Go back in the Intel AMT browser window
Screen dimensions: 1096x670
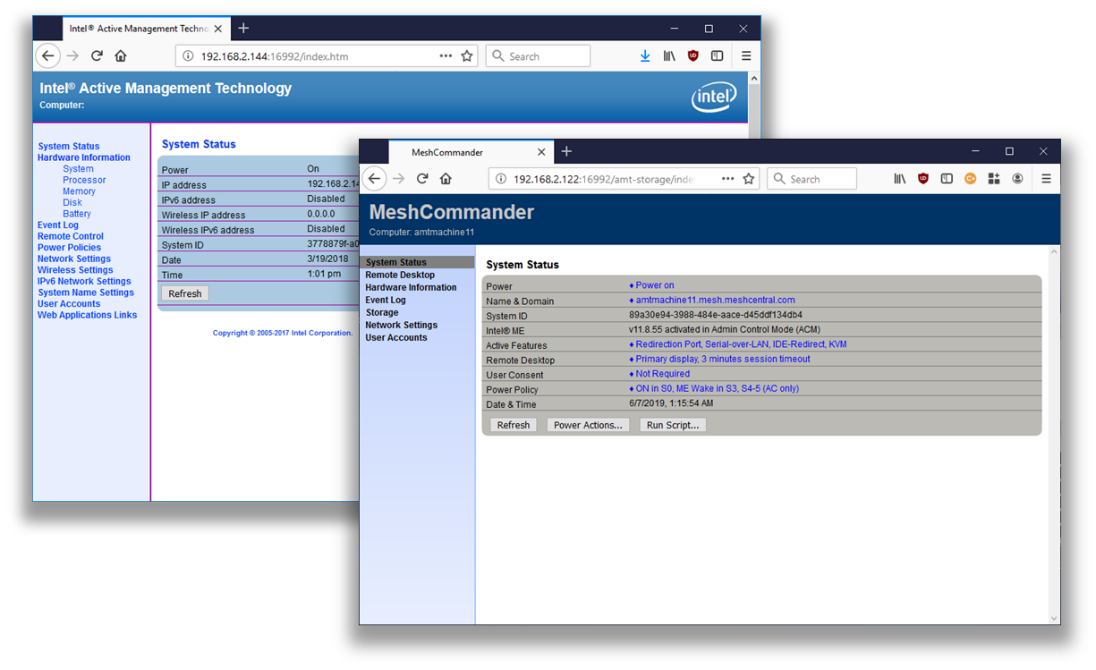tap(48, 56)
